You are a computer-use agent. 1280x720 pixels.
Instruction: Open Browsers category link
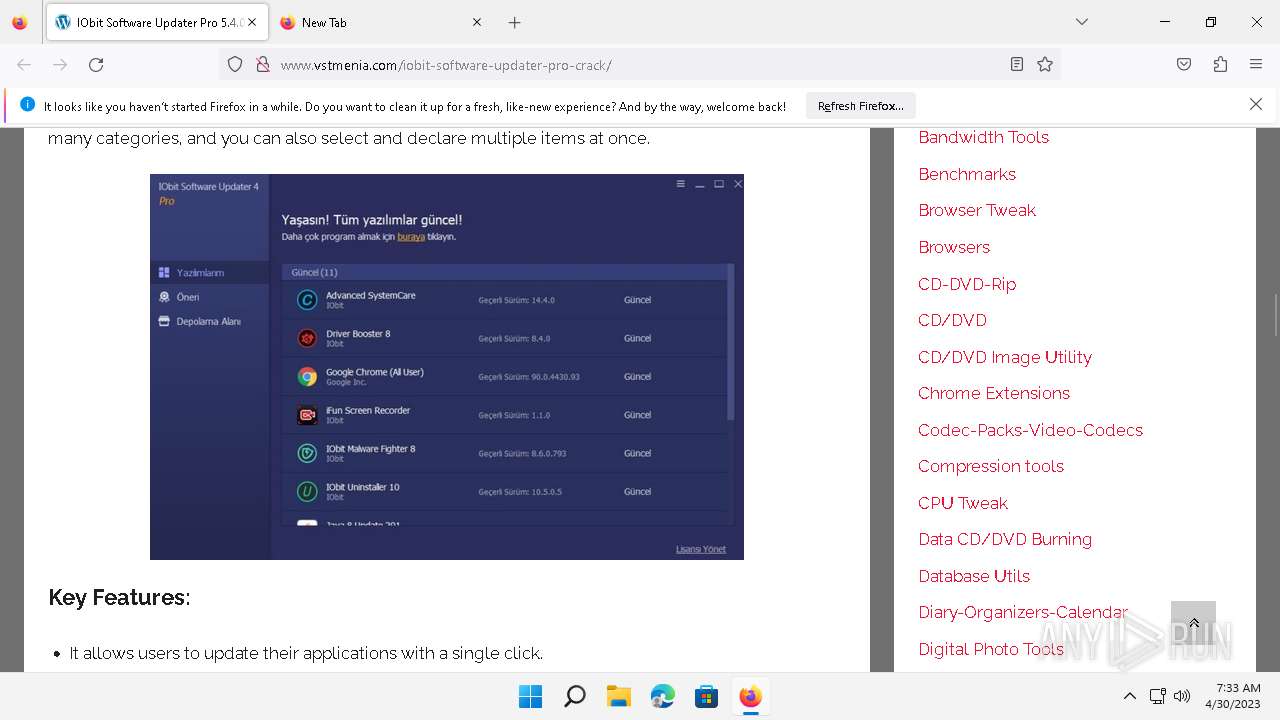click(954, 247)
